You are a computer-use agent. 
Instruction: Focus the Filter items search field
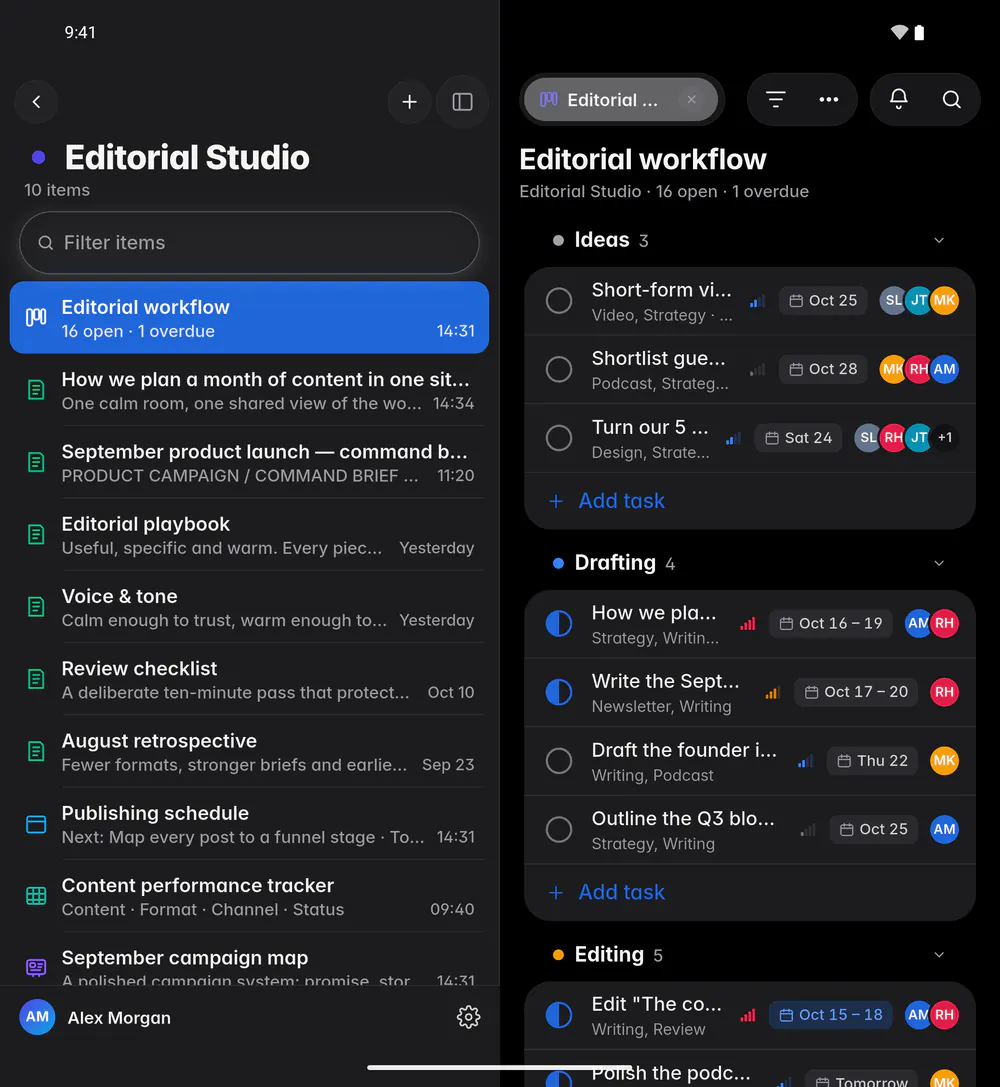(x=249, y=243)
